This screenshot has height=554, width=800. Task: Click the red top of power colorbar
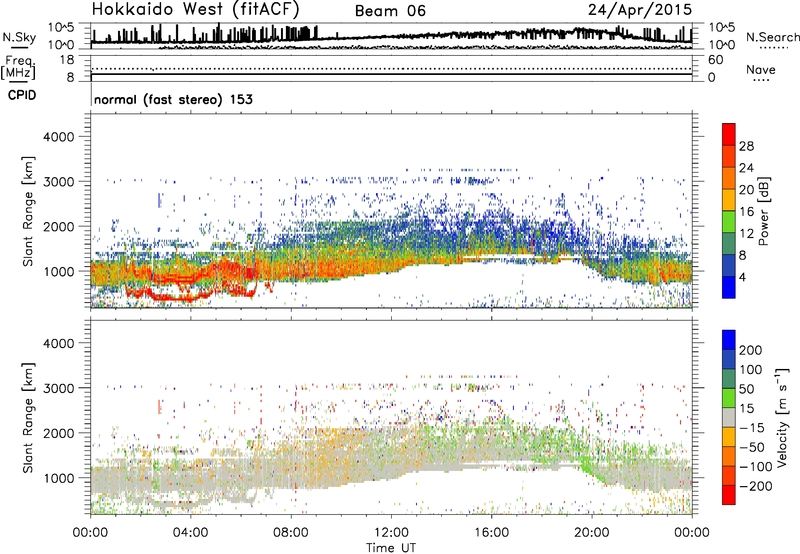(729, 134)
